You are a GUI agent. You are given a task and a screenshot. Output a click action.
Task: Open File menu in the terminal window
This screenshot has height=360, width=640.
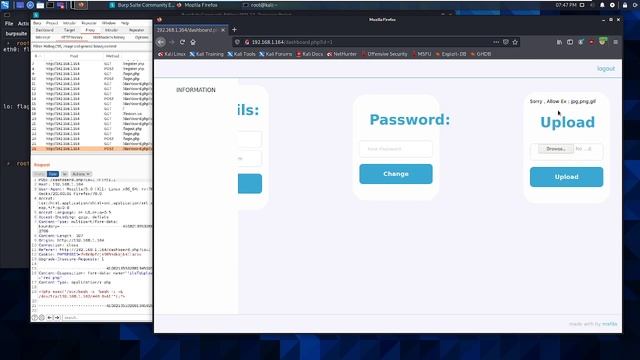pos(9,24)
